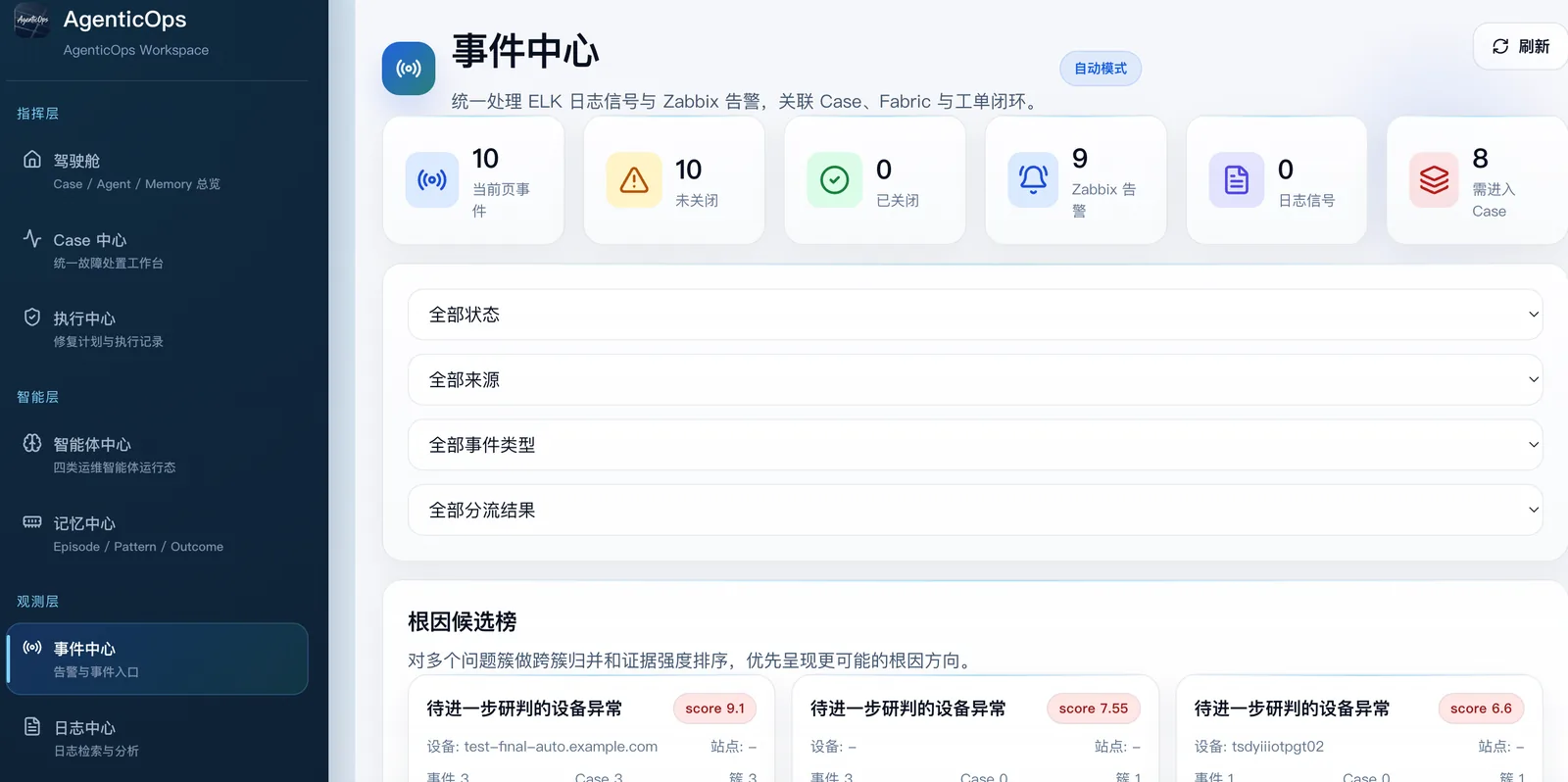Viewport: 1568px width, 782px height.
Task: Click the 自动模式 badge
Action: point(1101,69)
